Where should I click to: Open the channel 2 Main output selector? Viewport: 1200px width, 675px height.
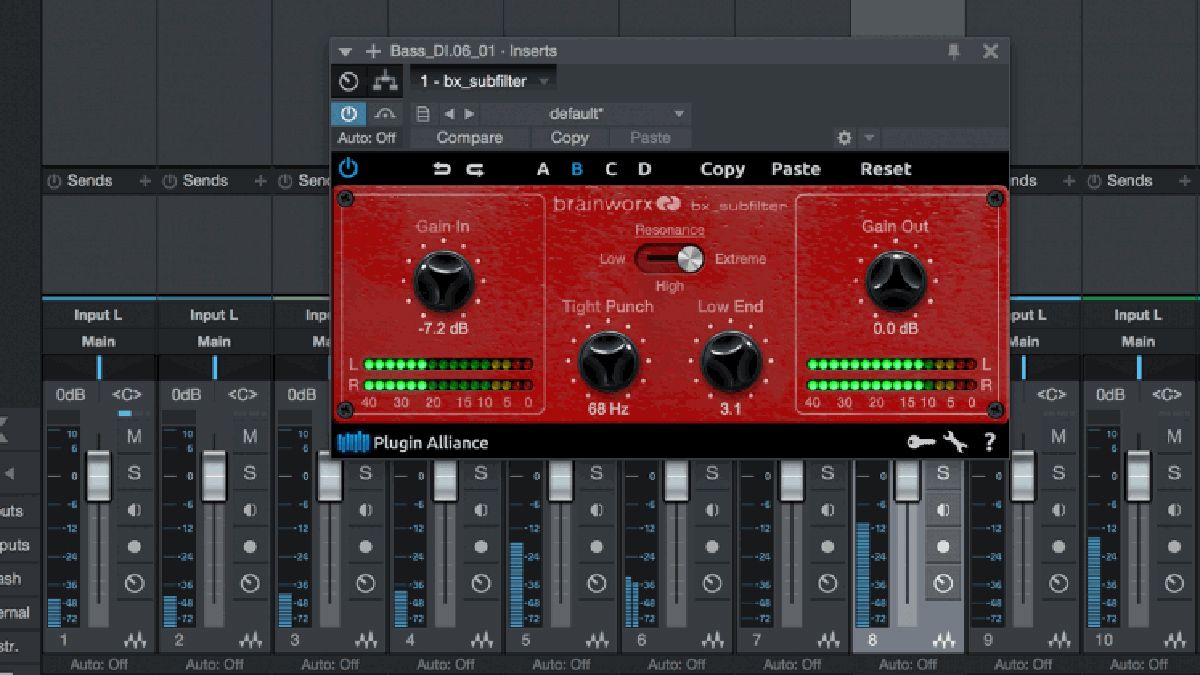coord(214,341)
